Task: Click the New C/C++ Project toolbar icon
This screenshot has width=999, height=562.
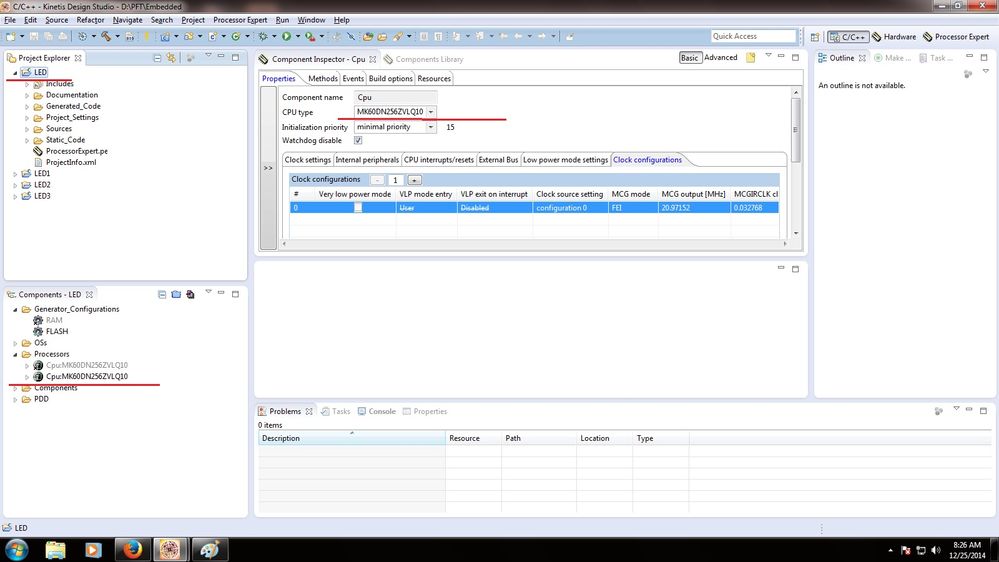Action: [165, 36]
